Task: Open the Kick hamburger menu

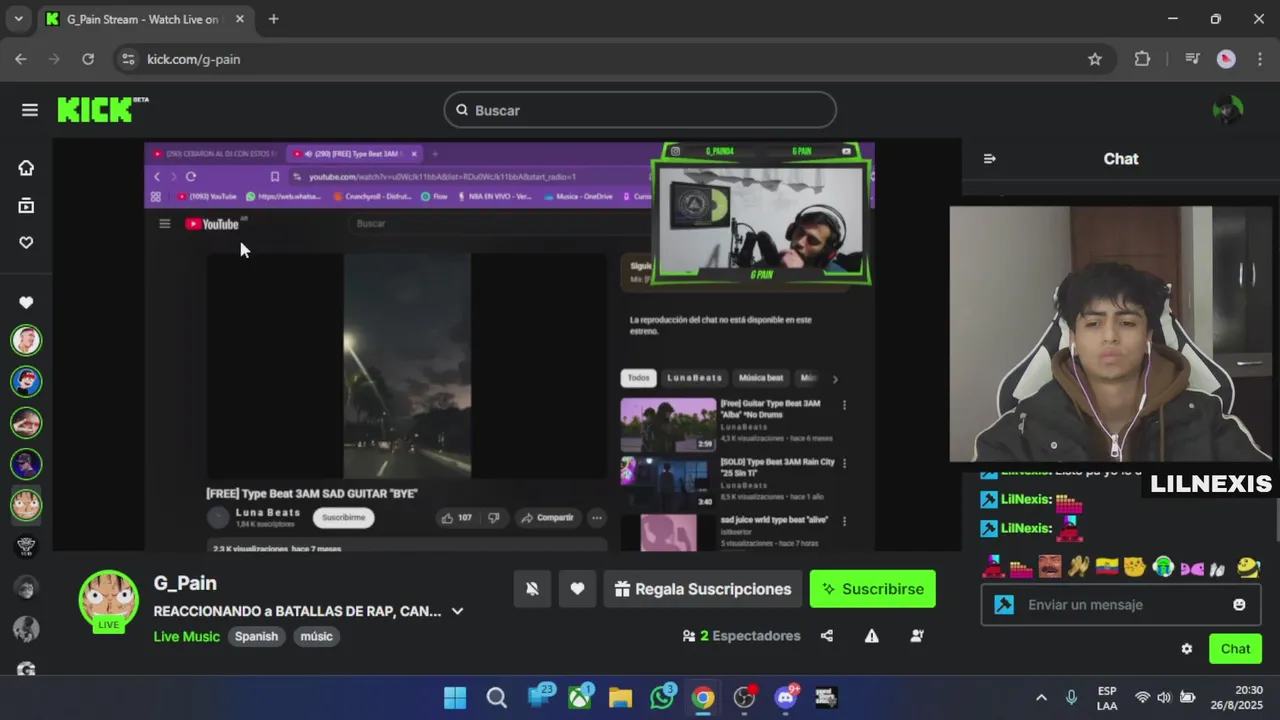Action: [x=29, y=110]
